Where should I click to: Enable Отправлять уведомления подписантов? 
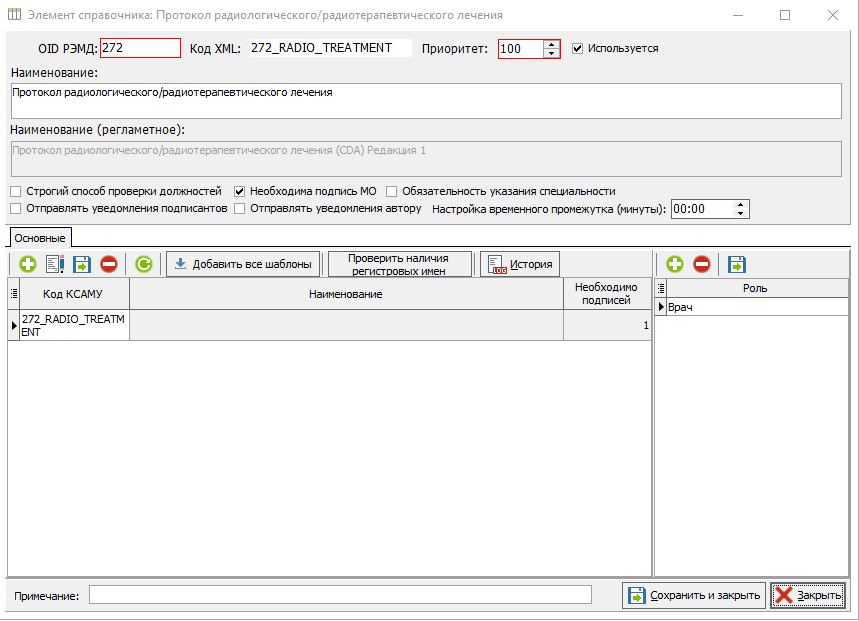(x=16, y=209)
